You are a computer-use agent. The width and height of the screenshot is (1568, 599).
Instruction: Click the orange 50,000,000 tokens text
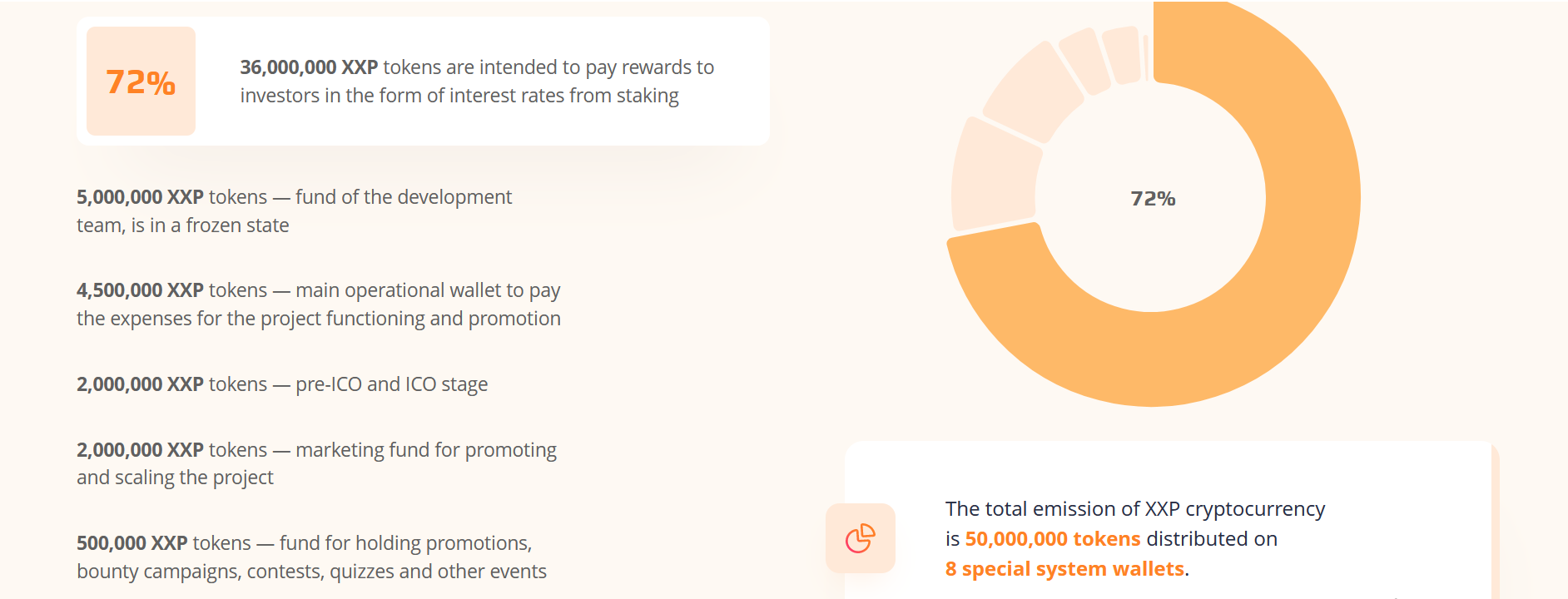pyautogui.click(x=1053, y=539)
